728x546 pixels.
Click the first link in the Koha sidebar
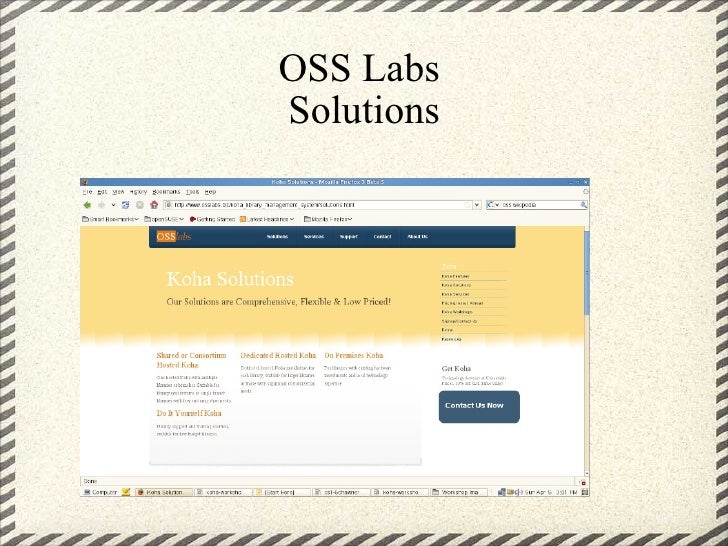tap(455, 276)
